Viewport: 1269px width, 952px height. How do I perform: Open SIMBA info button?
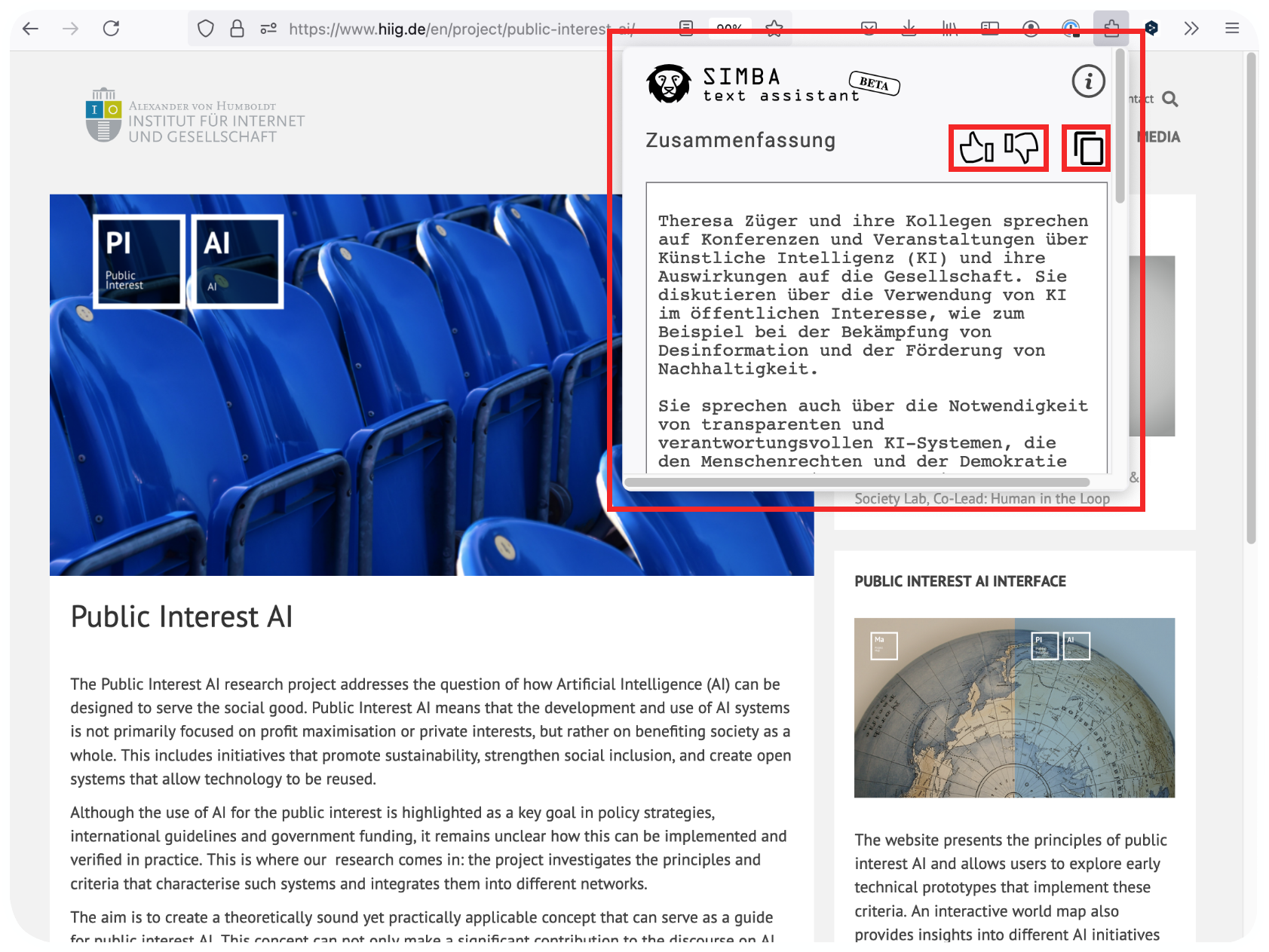point(1088,81)
